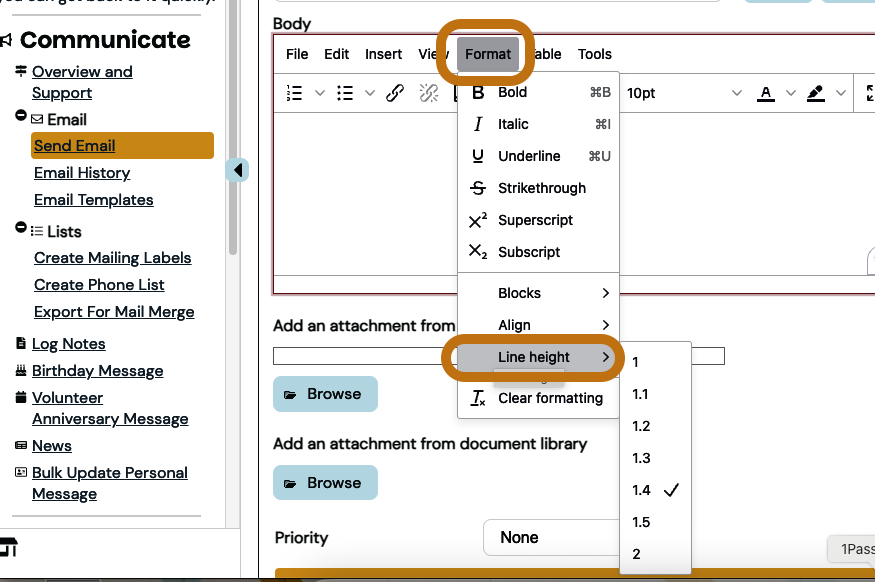Open the font size 10pt dropdown
Screen dimensions: 875x582
685,93
